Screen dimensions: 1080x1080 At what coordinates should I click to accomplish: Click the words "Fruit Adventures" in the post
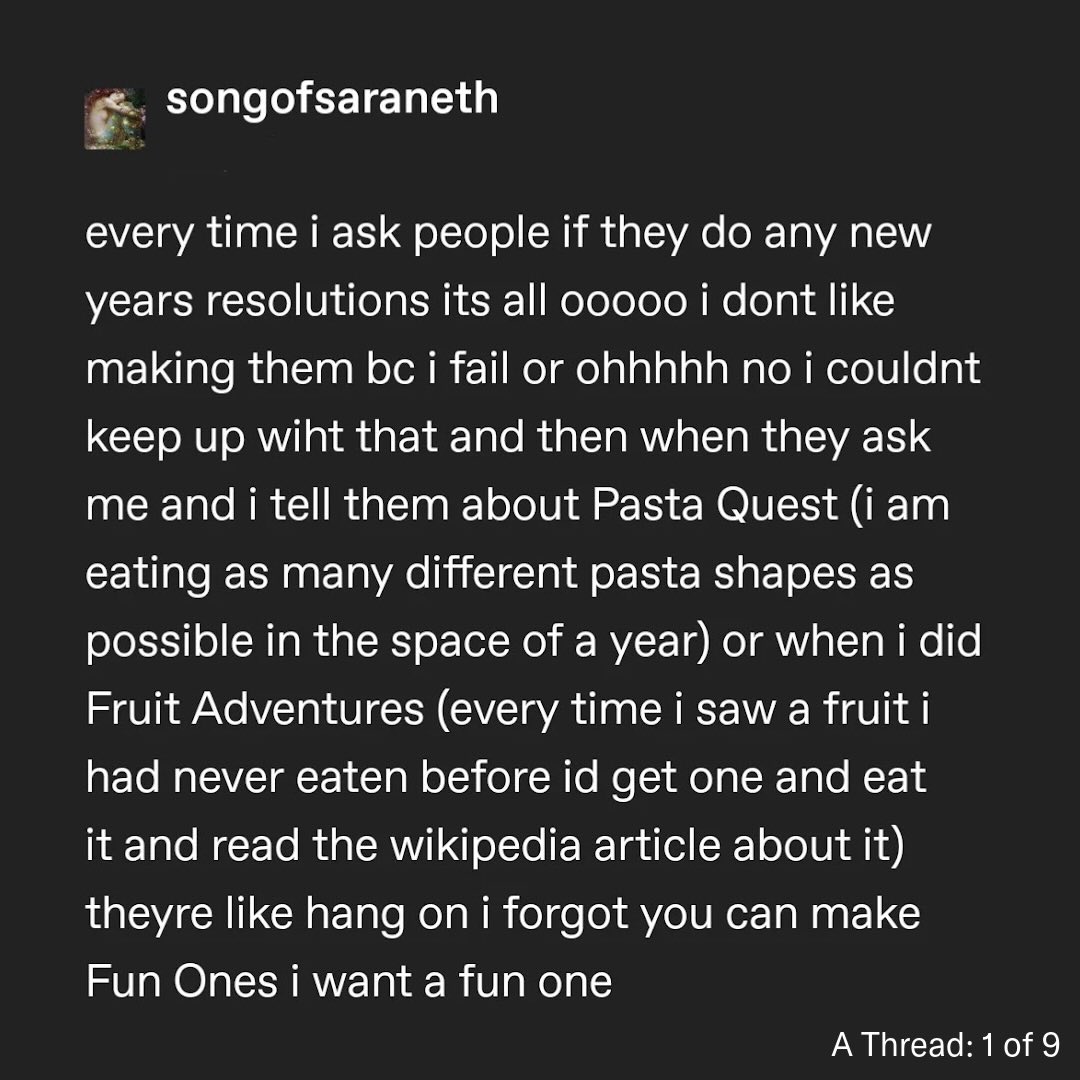tap(255, 709)
